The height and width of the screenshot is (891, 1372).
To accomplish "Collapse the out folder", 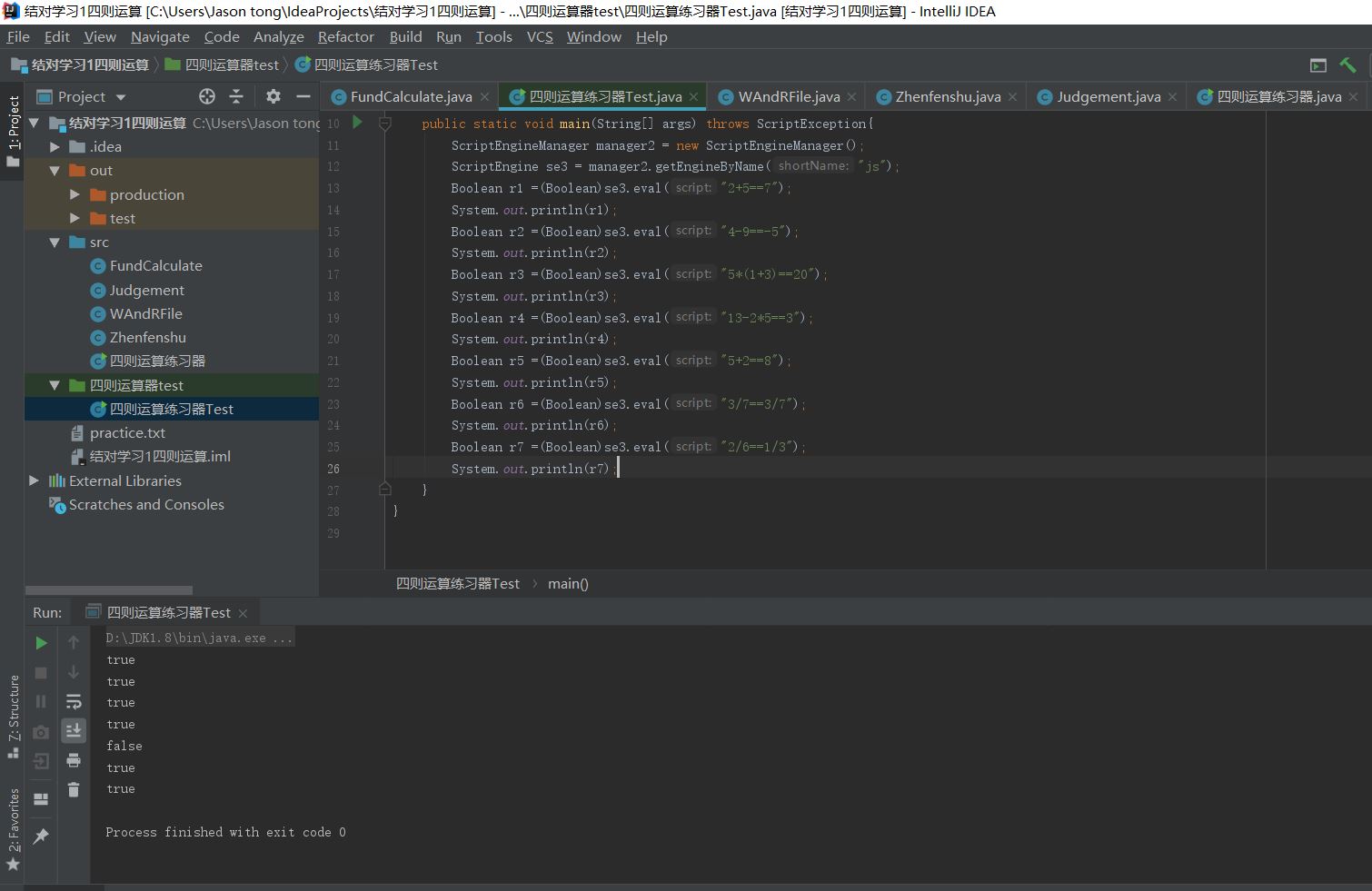I will pos(55,171).
